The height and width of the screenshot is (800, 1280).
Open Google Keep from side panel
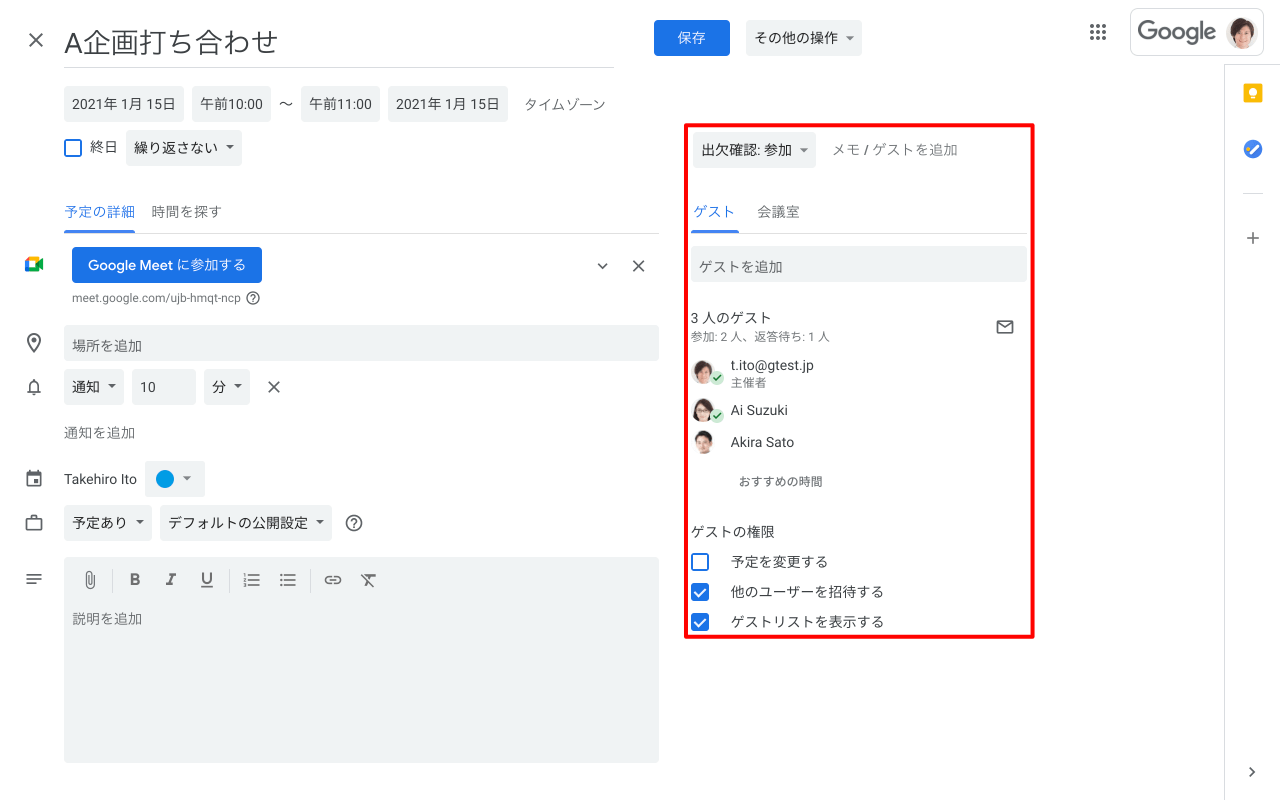pos(1252,93)
